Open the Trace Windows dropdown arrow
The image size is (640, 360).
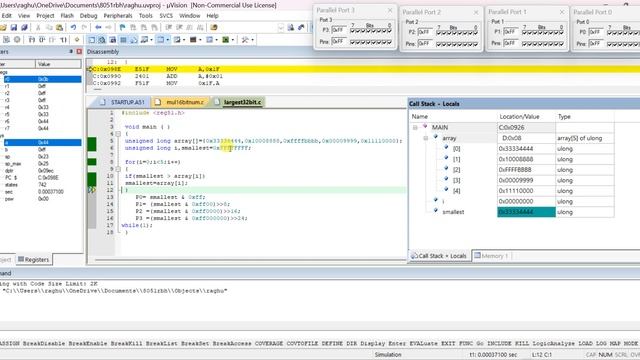216,40
